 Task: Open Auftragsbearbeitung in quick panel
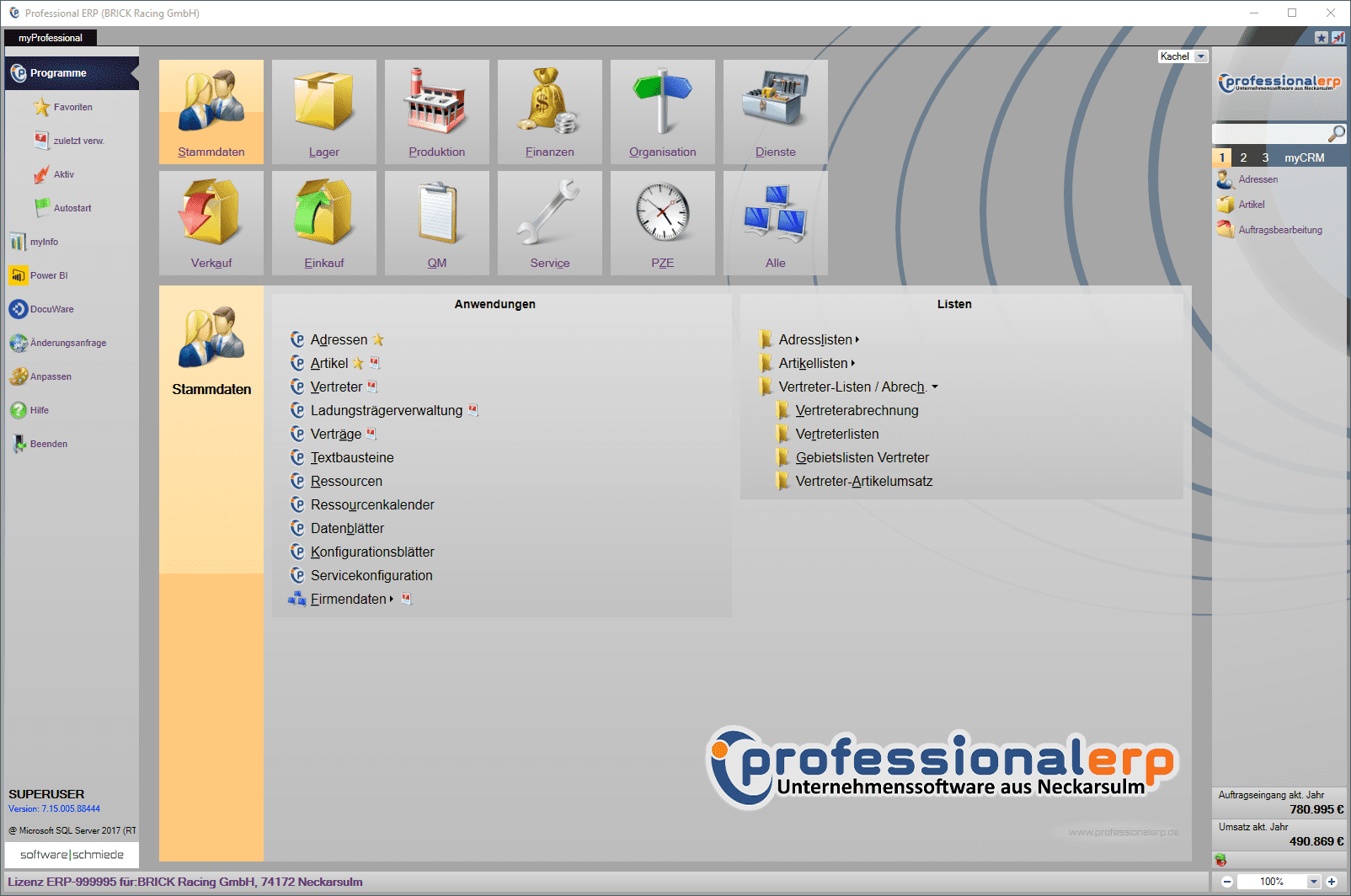1269,230
